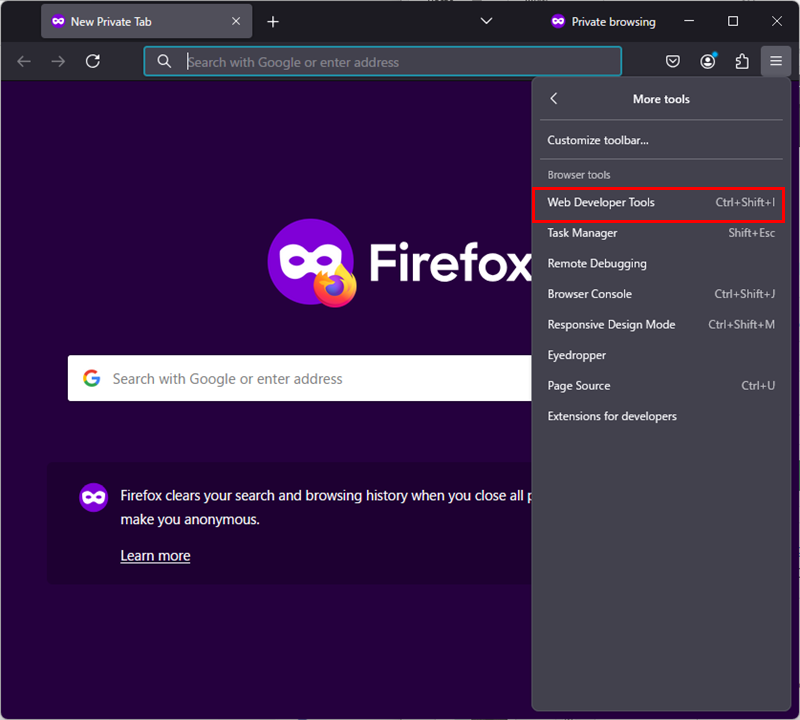Viewport: 800px width, 720px height.
Task: Open the Firefox account icon
Action: tap(708, 62)
